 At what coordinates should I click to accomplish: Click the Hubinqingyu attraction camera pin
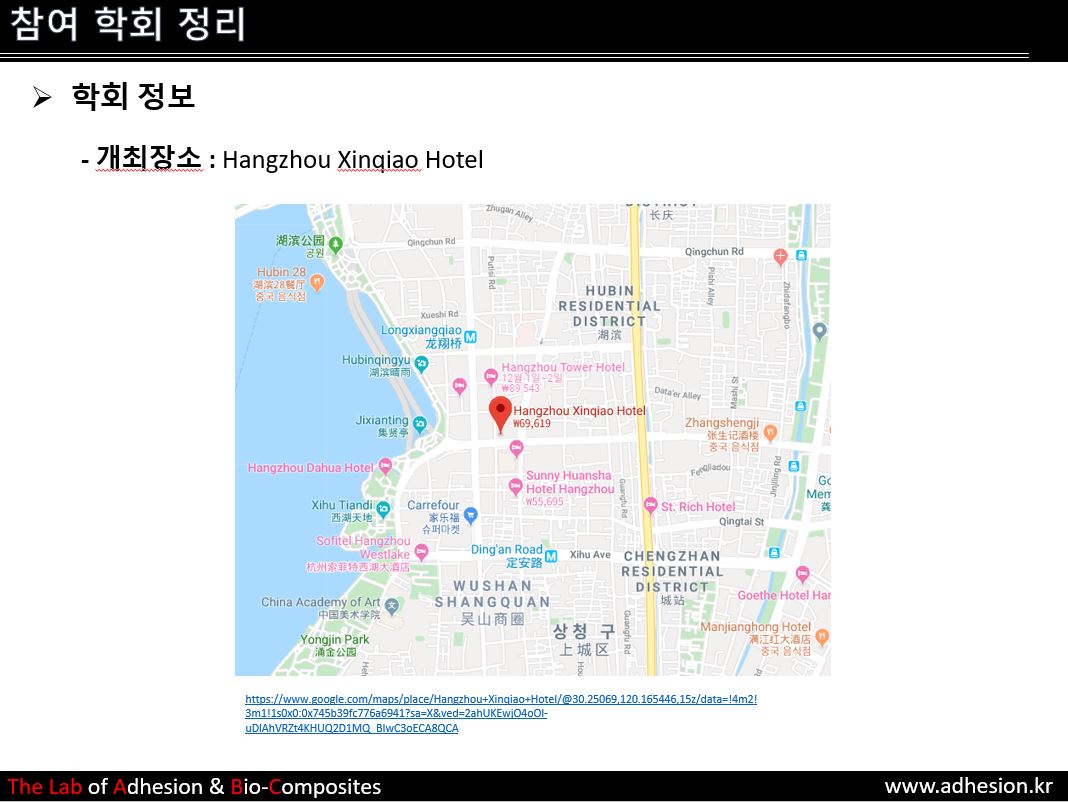click(422, 365)
